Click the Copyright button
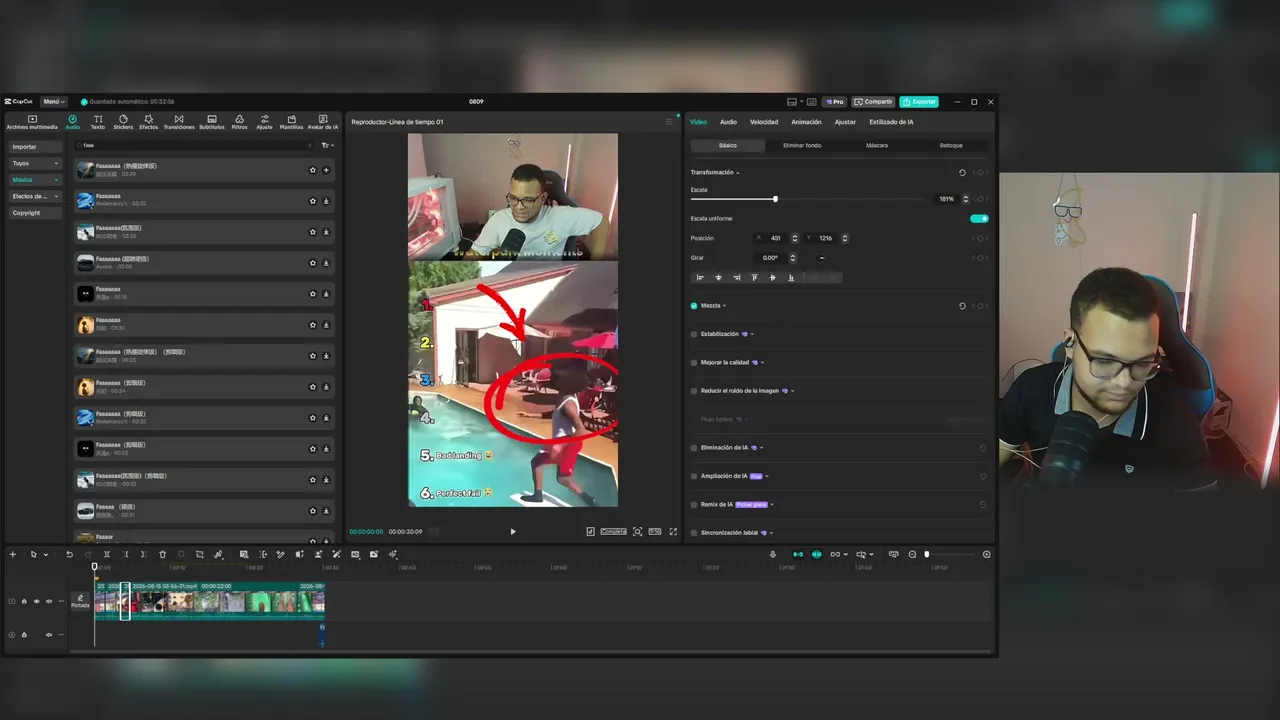1280x720 pixels. point(35,213)
